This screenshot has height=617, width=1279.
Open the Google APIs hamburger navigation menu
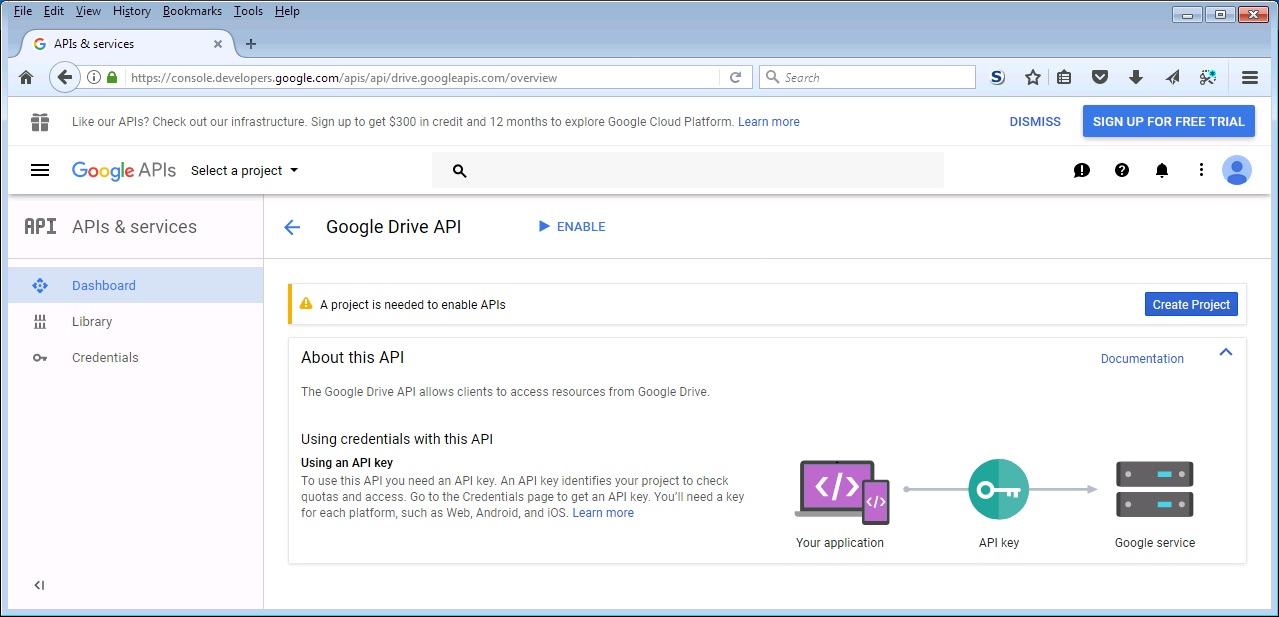[40, 170]
